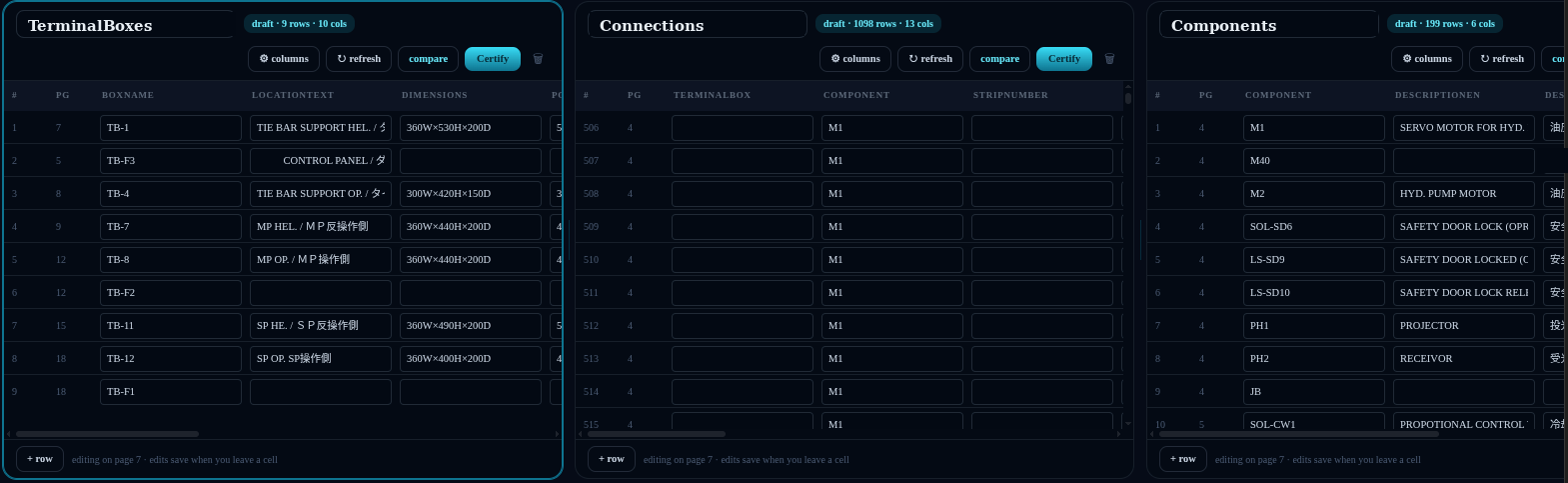Edit the 'CONTROL PANEL' location cell

tap(321, 161)
